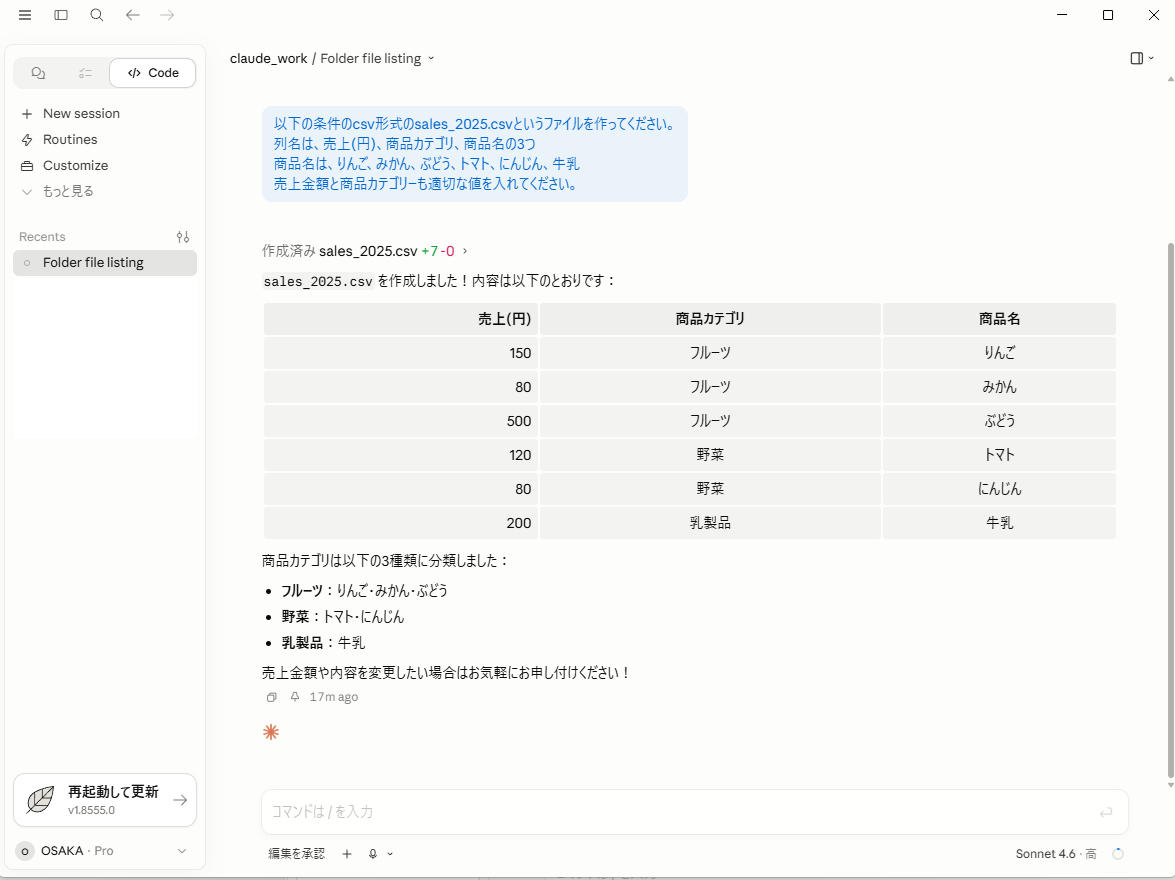Select the Code tab
The height and width of the screenshot is (880, 1175).
(153, 73)
